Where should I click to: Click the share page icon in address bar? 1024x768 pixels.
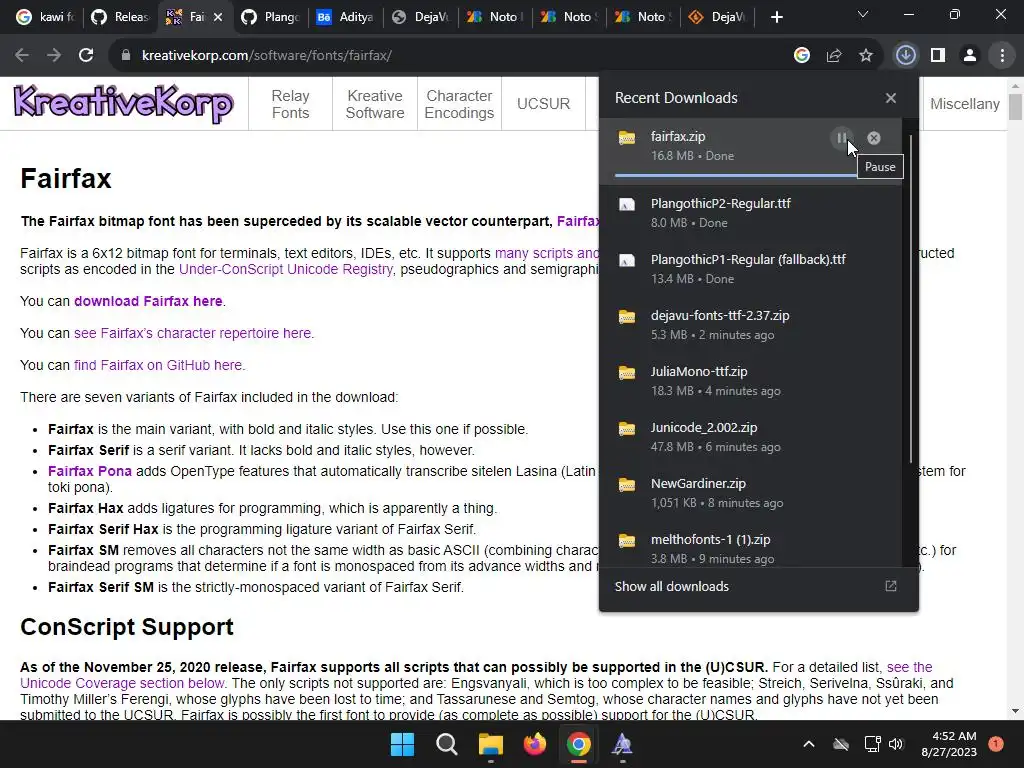tap(834, 56)
